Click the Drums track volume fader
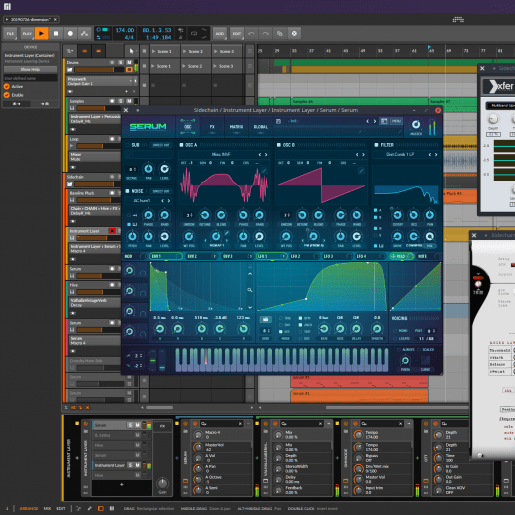The image size is (515, 515). coord(100,70)
